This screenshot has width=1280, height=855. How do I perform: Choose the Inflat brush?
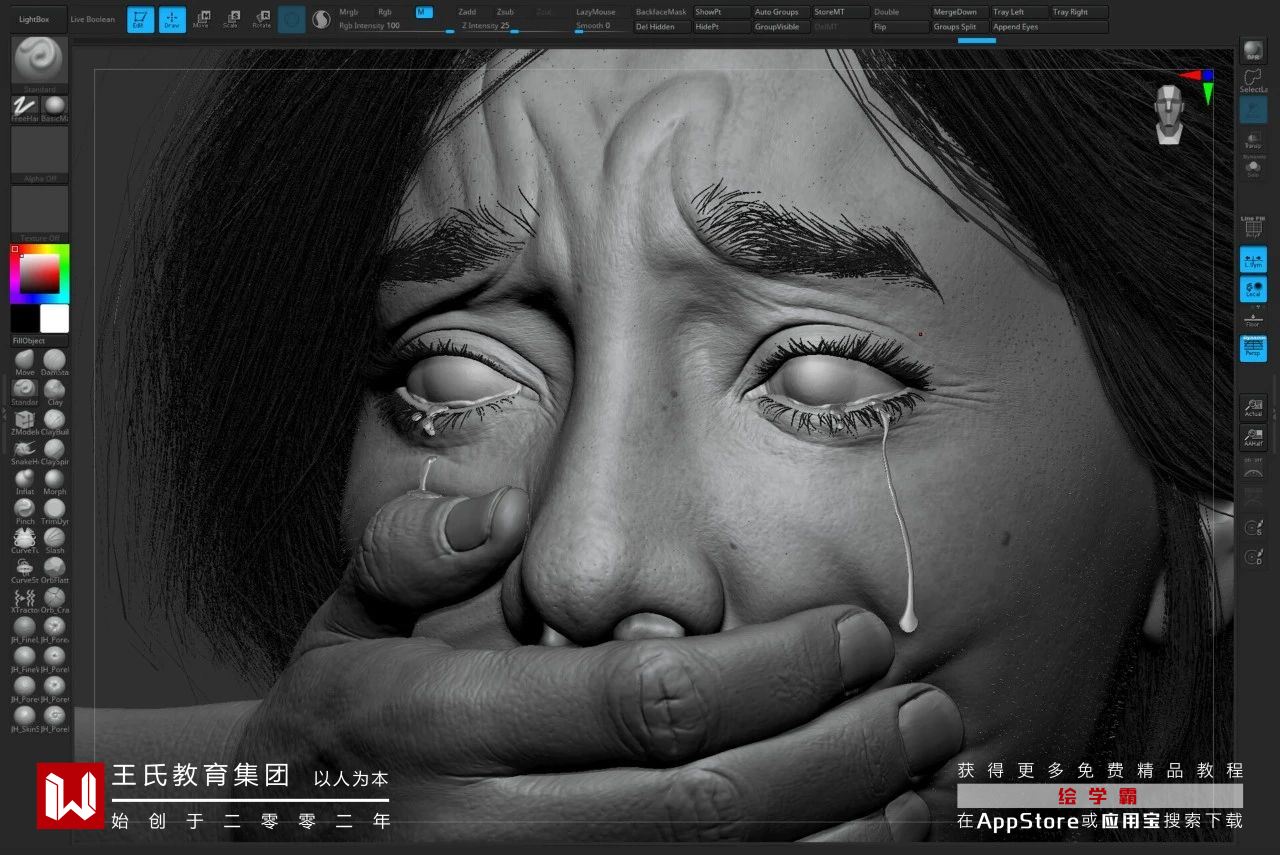[x=25, y=481]
